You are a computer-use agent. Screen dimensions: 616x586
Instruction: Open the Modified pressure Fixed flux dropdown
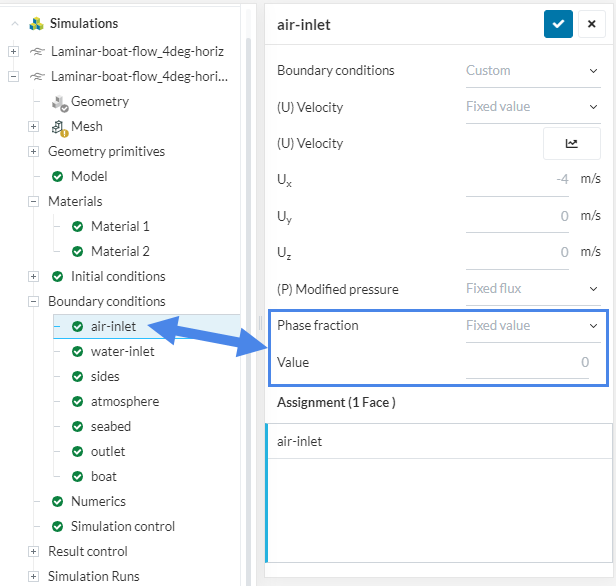click(x=532, y=289)
